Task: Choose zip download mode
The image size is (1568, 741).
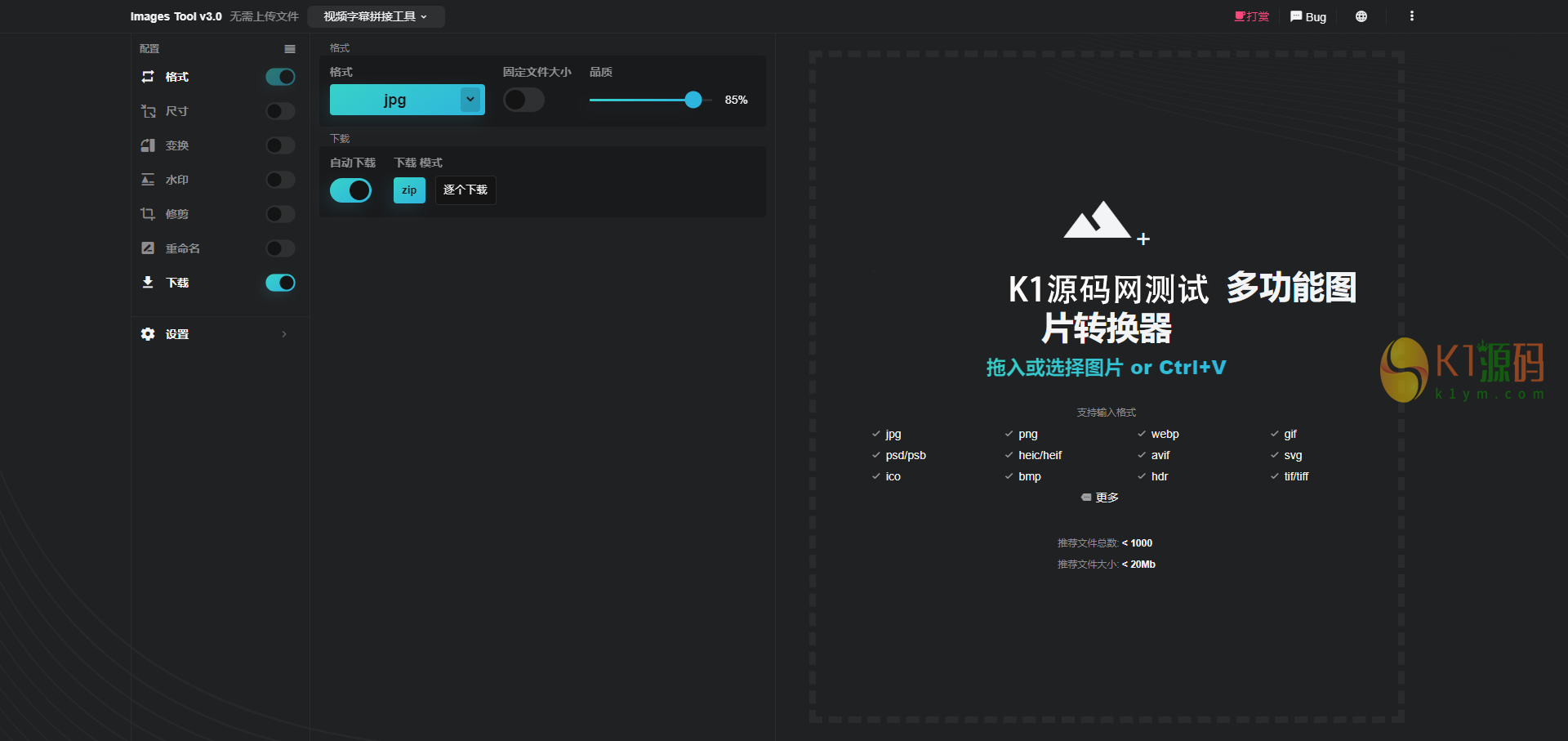Action: [x=409, y=190]
